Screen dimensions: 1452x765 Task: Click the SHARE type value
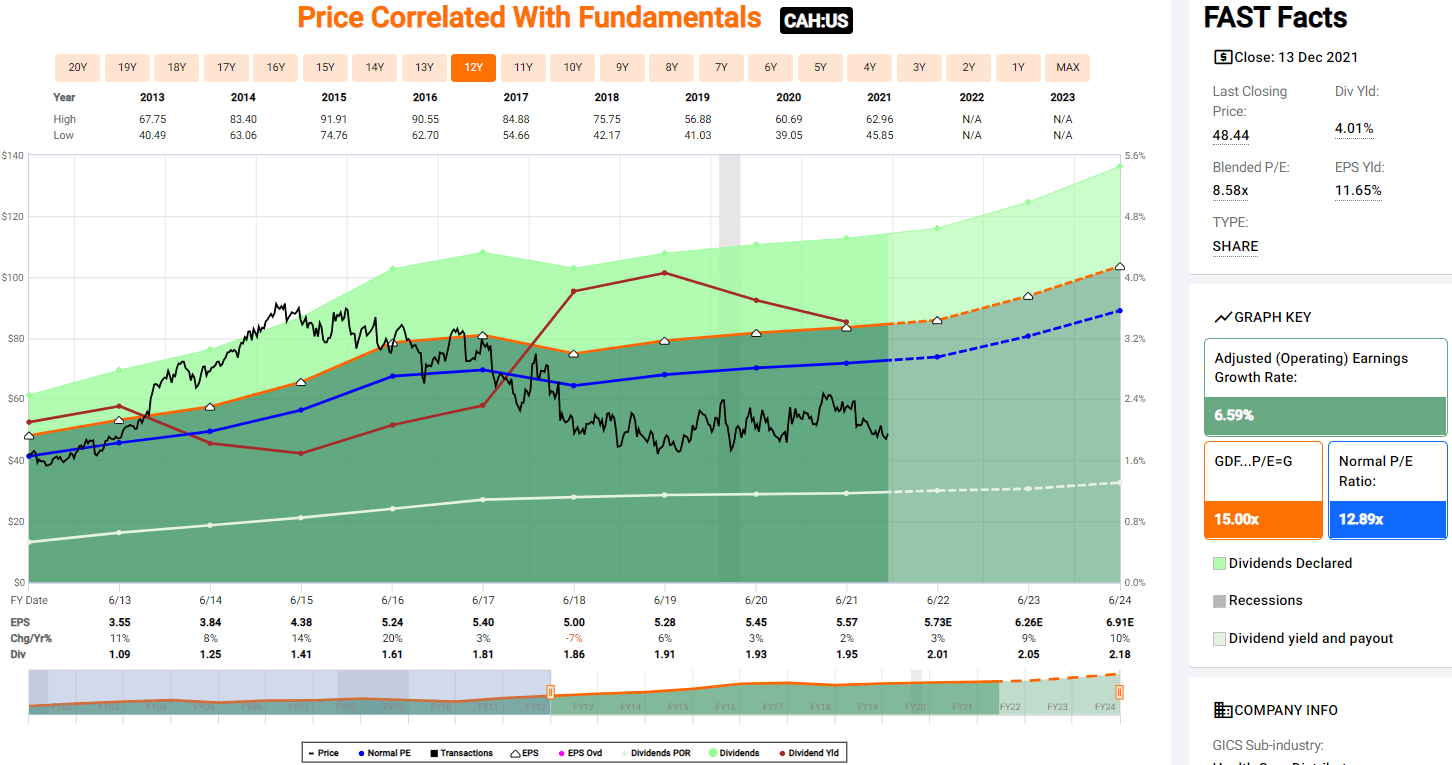[x=1236, y=246]
